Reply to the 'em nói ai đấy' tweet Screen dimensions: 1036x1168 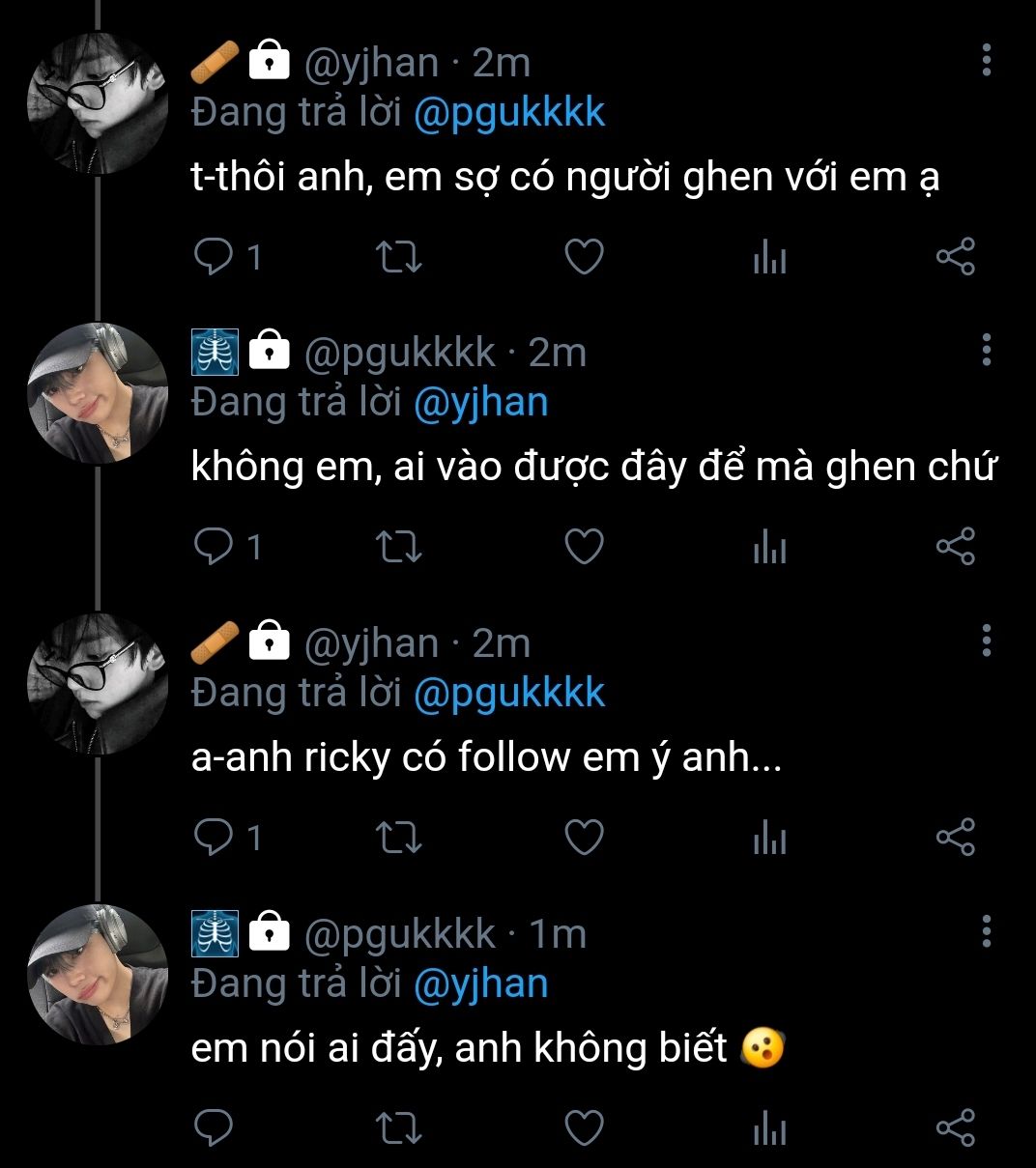(214, 1127)
